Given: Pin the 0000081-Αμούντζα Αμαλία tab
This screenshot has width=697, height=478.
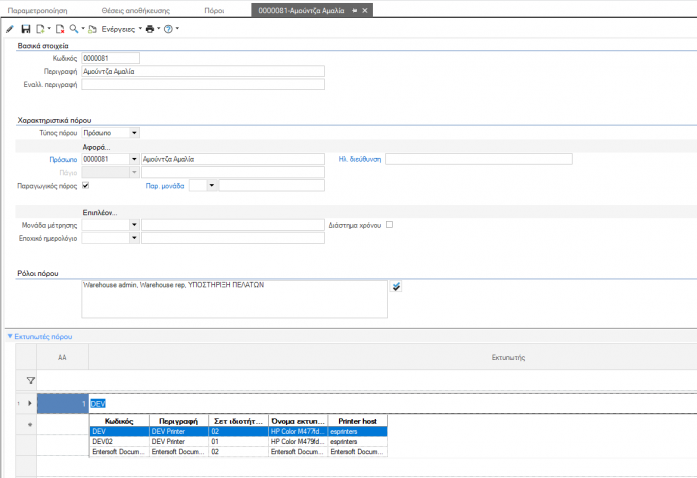Looking at the screenshot, I should pos(355,10).
